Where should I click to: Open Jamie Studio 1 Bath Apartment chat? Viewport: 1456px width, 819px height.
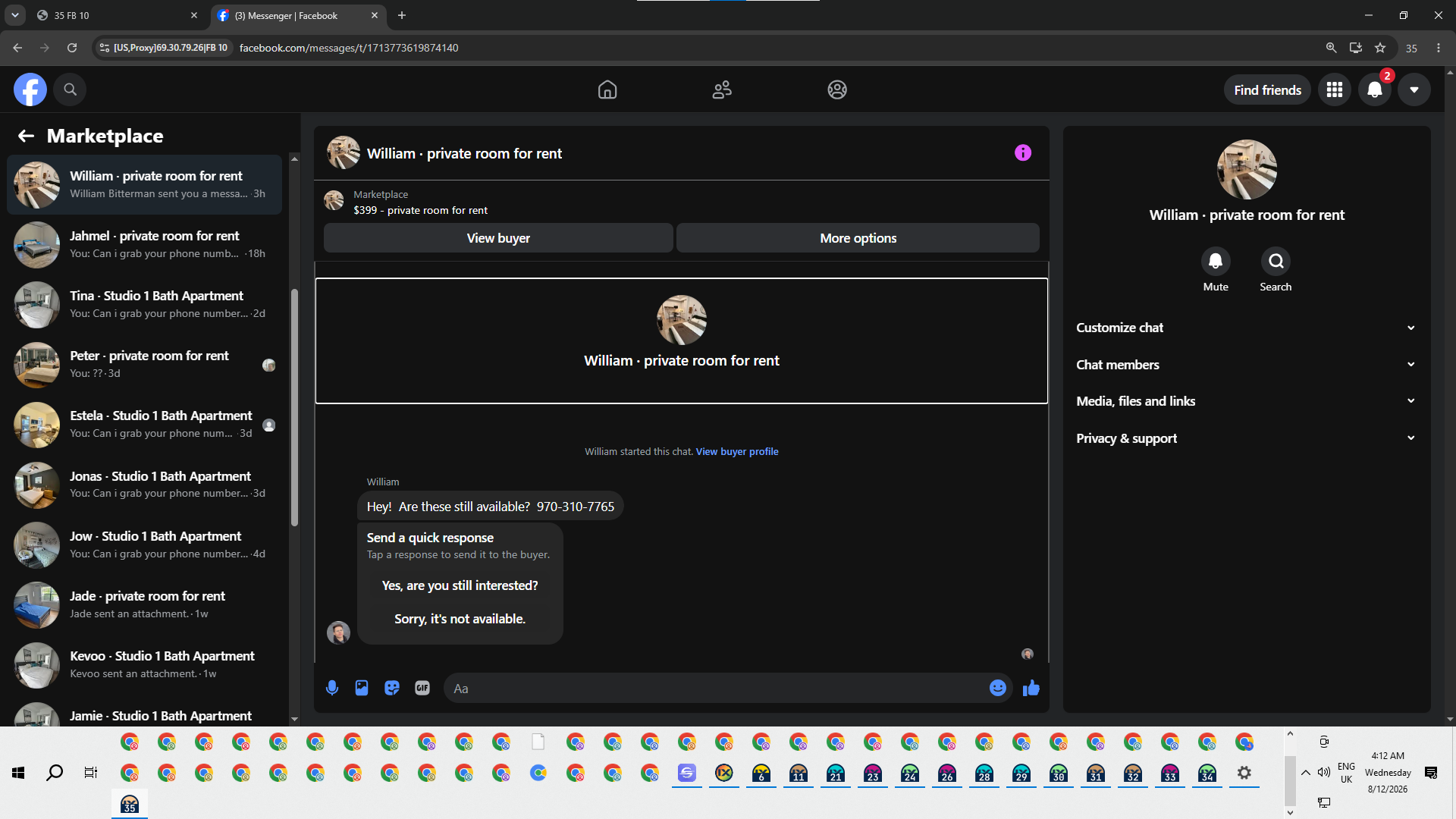[x=144, y=714]
